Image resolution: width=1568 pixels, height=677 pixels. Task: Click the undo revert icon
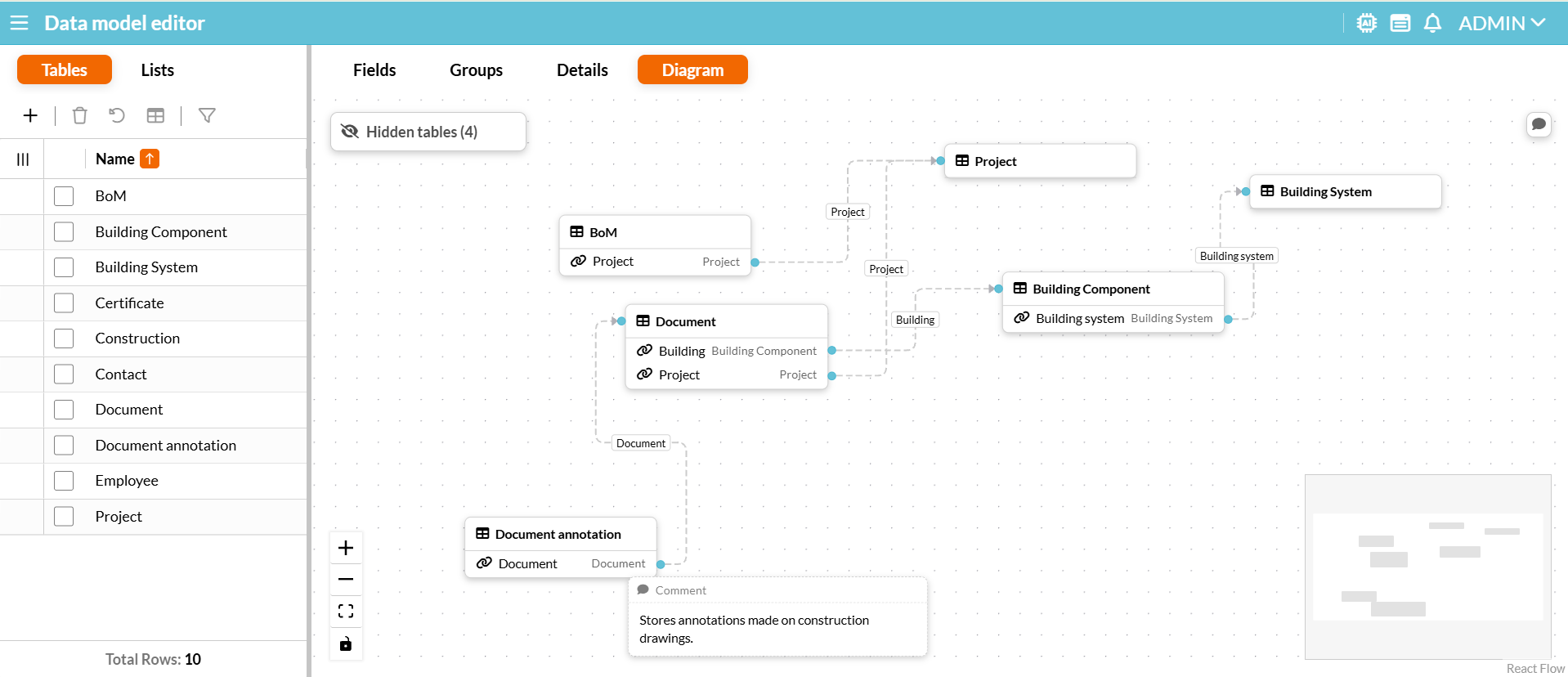(x=117, y=115)
